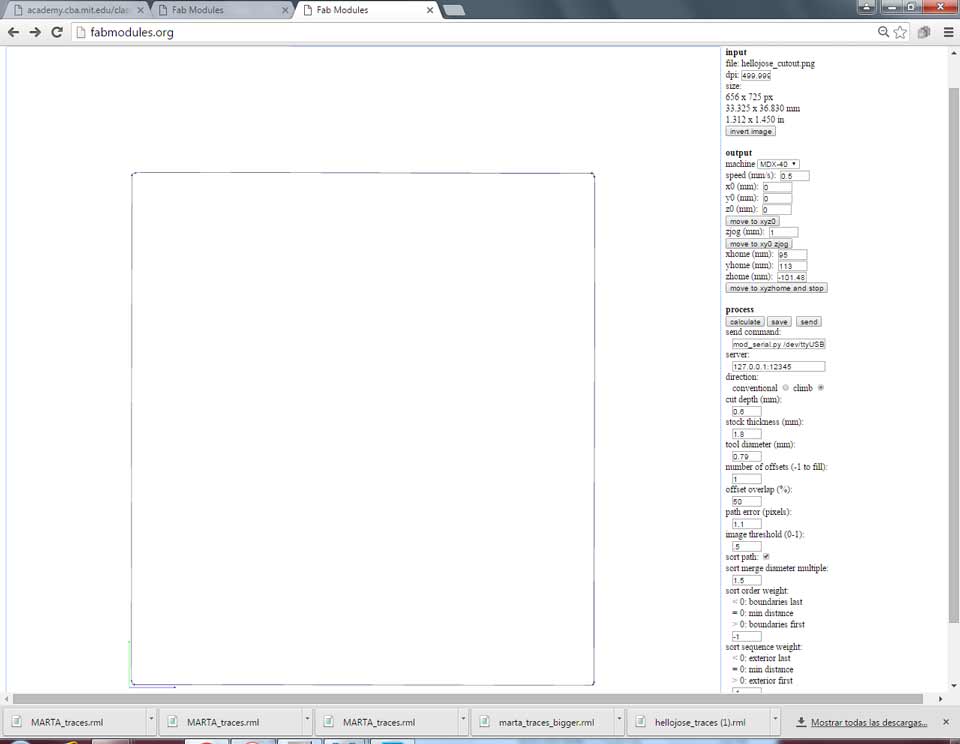This screenshot has width=960, height=744.
Task: Click move to xyzhome and stop button
Action: 776,288
